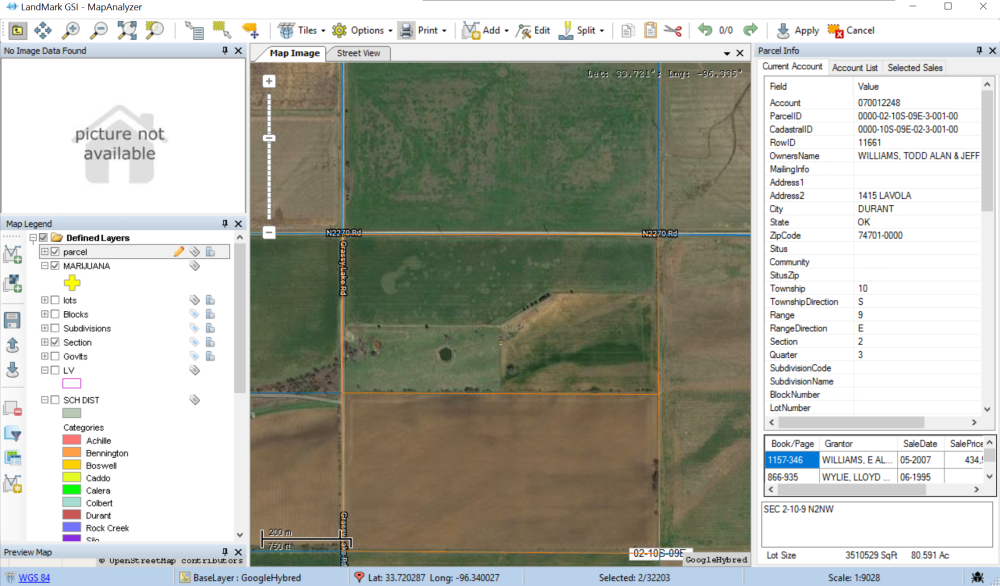1000x586 pixels.
Task: Enable the lots layer checkbox
Action: (55, 300)
